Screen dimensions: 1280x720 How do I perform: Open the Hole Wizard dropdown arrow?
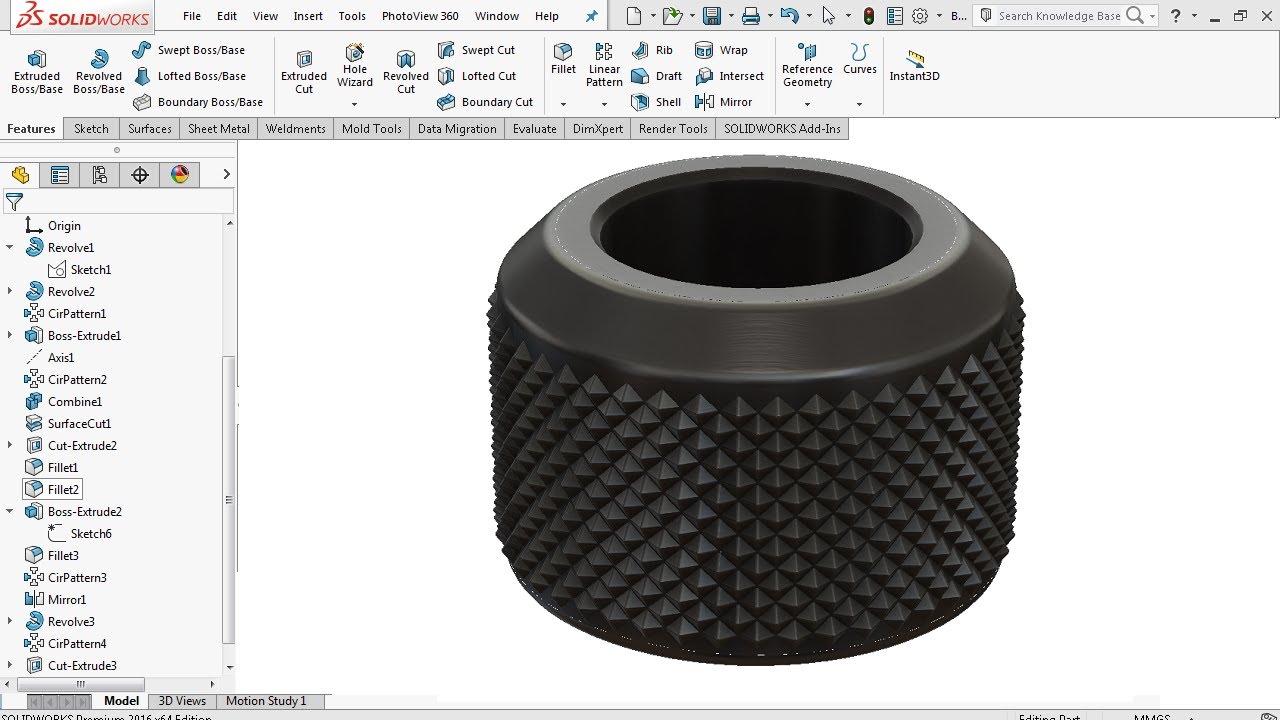pyautogui.click(x=354, y=104)
